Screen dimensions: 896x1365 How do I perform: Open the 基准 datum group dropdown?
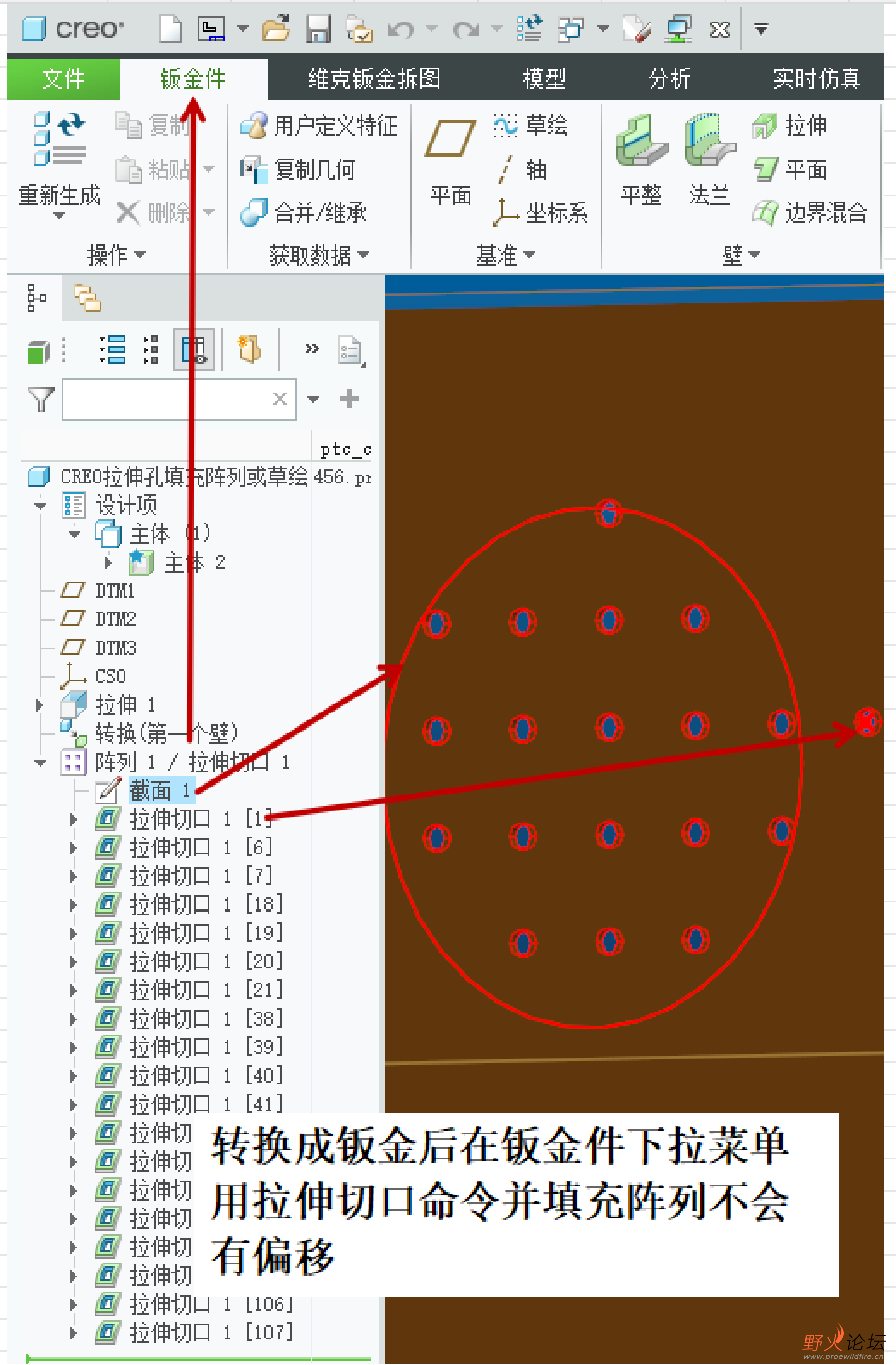click(505, 254)
